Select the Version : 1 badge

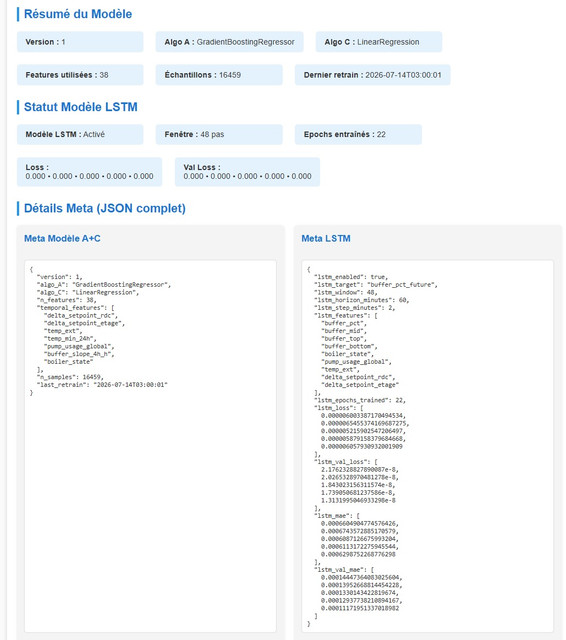80,42
